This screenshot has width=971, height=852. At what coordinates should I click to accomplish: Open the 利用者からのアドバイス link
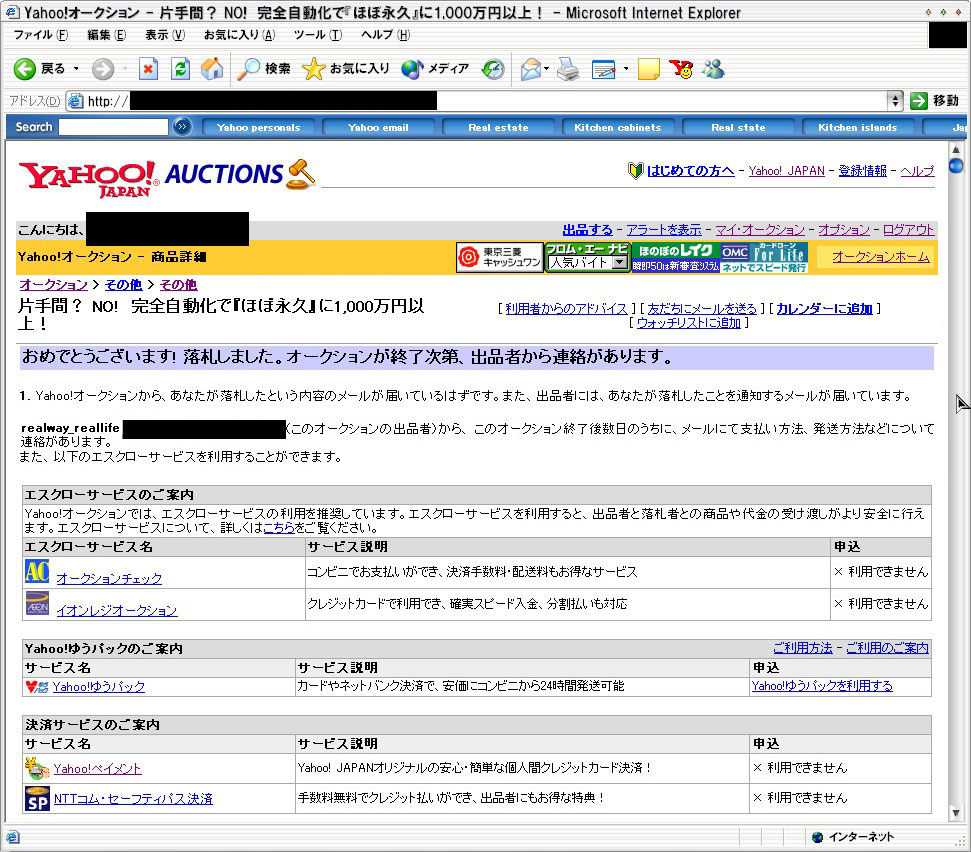(567, 308)
